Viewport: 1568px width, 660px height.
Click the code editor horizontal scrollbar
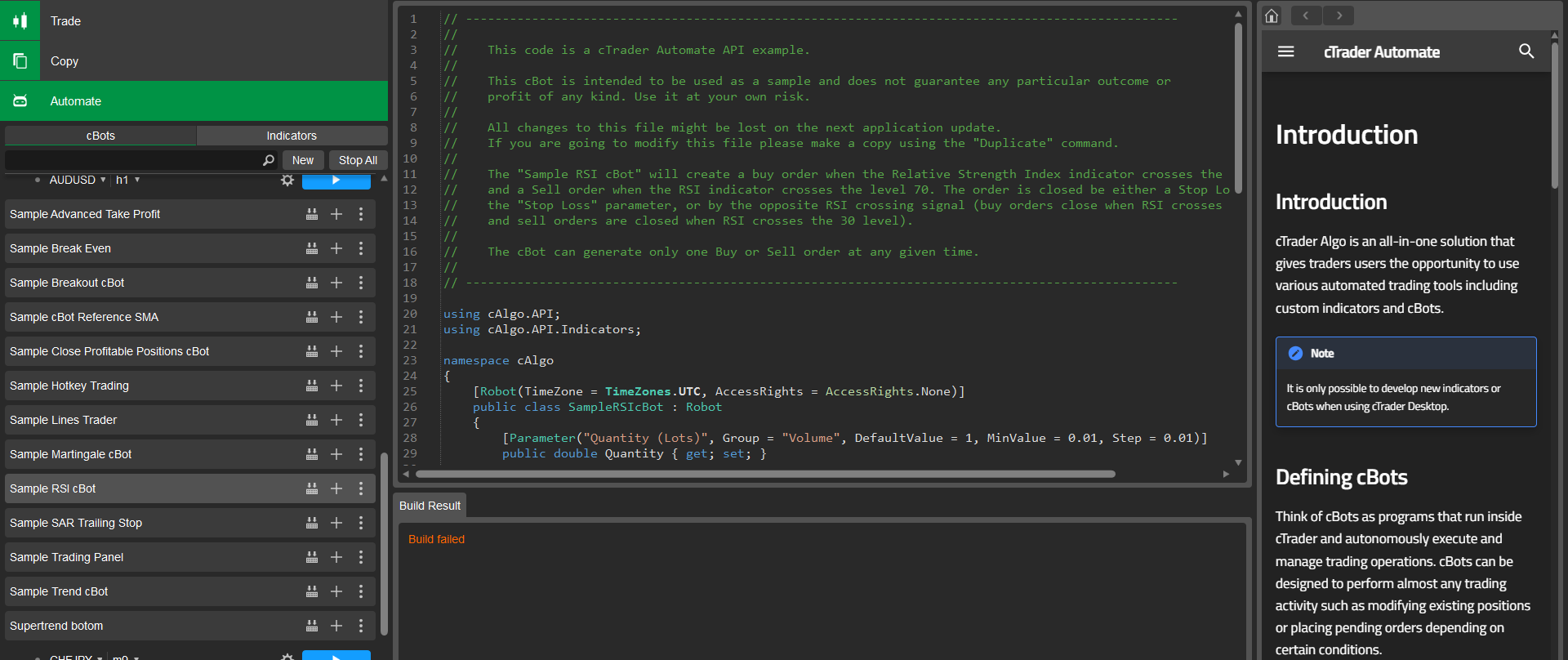click(x=765, y=474)
